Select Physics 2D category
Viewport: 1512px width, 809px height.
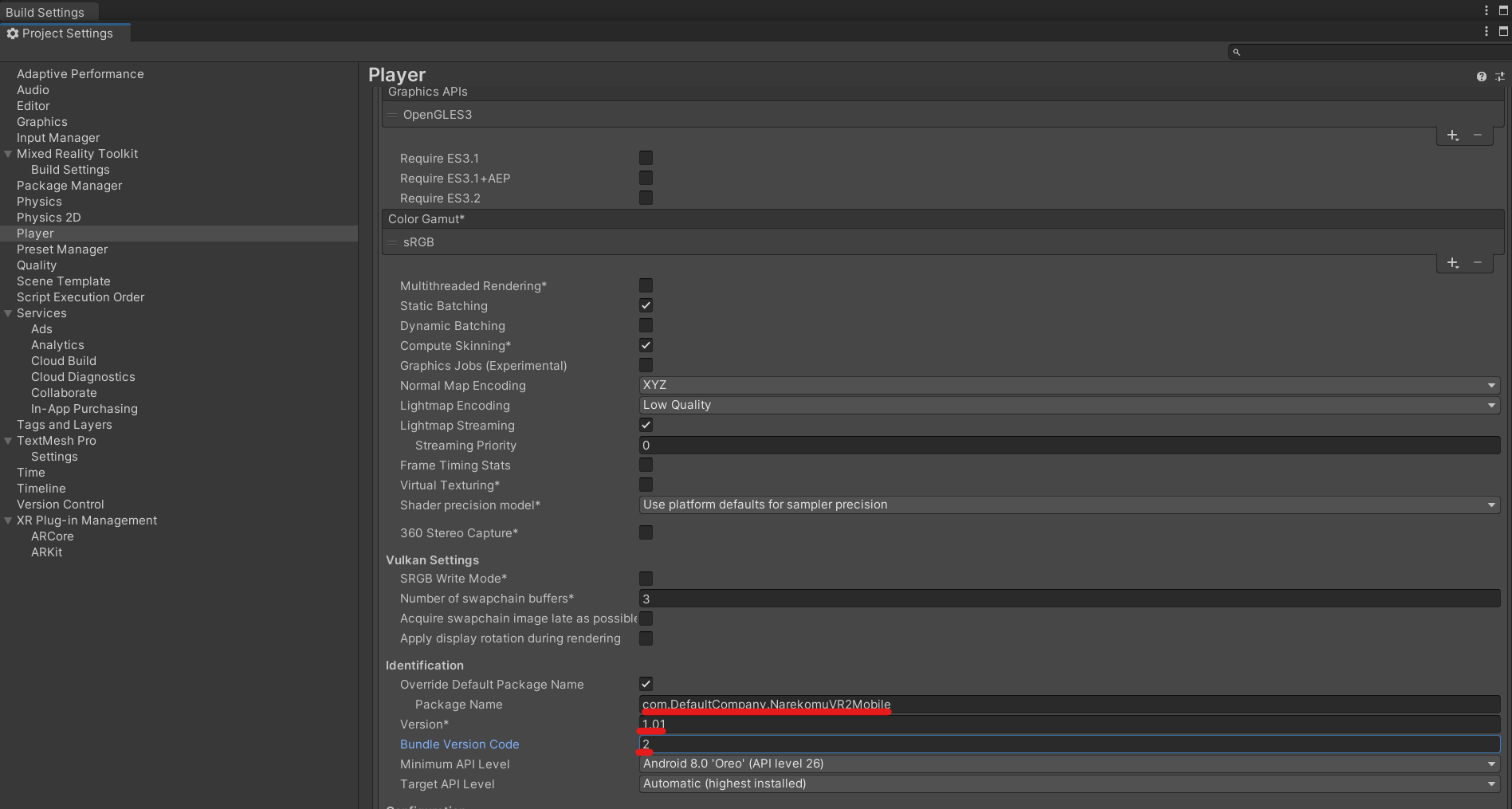pyautogui.click(x=49, y=218)
